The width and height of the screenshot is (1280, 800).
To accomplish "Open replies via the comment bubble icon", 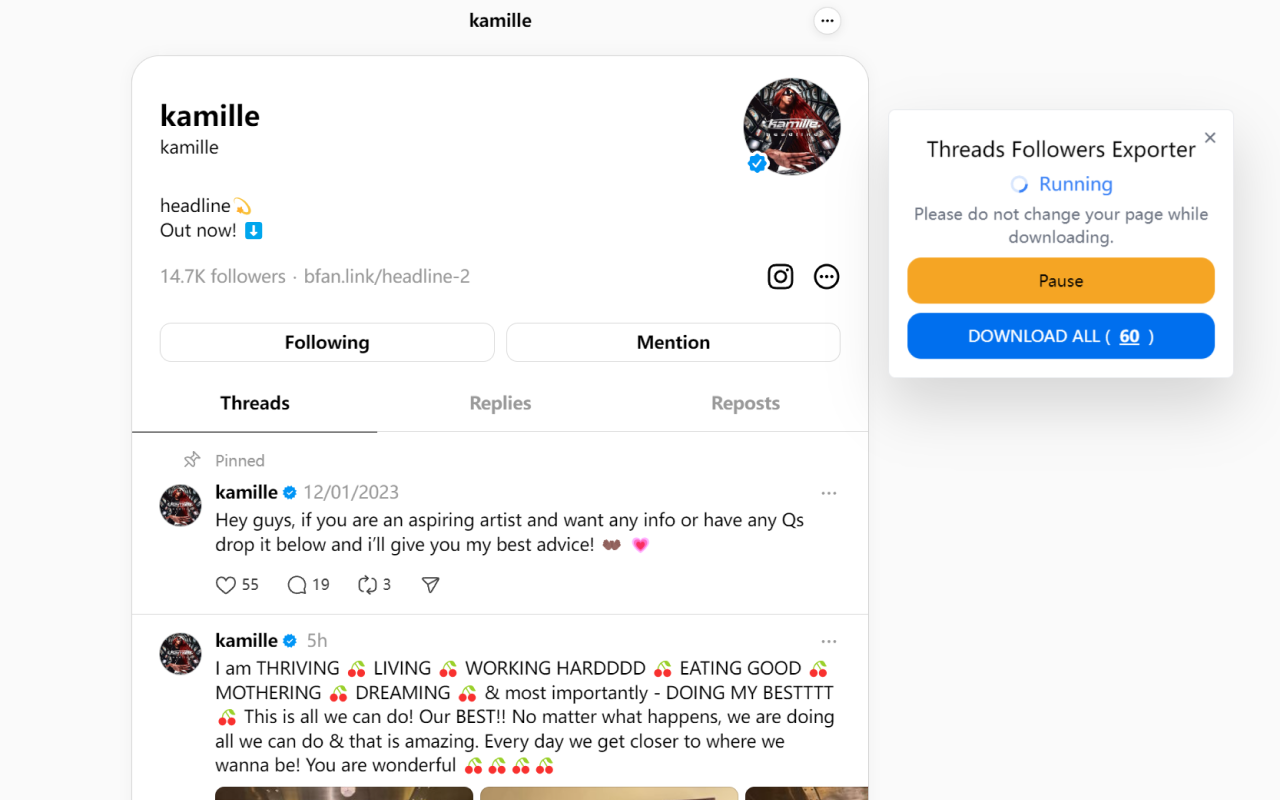I will coord(297,585).
